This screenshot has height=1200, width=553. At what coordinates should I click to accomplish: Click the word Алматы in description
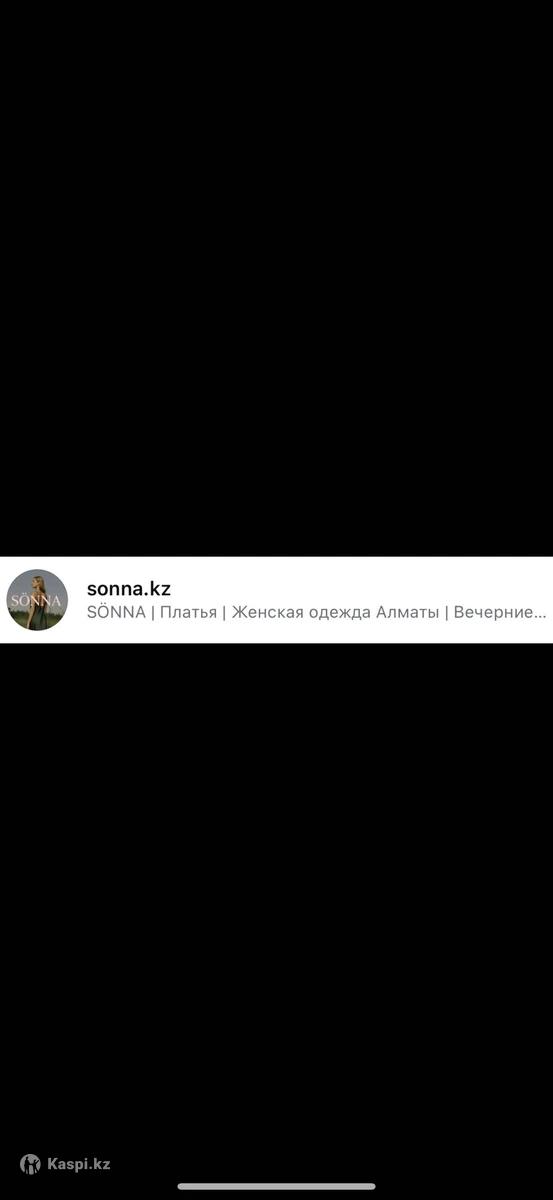(x=407, y=612)
